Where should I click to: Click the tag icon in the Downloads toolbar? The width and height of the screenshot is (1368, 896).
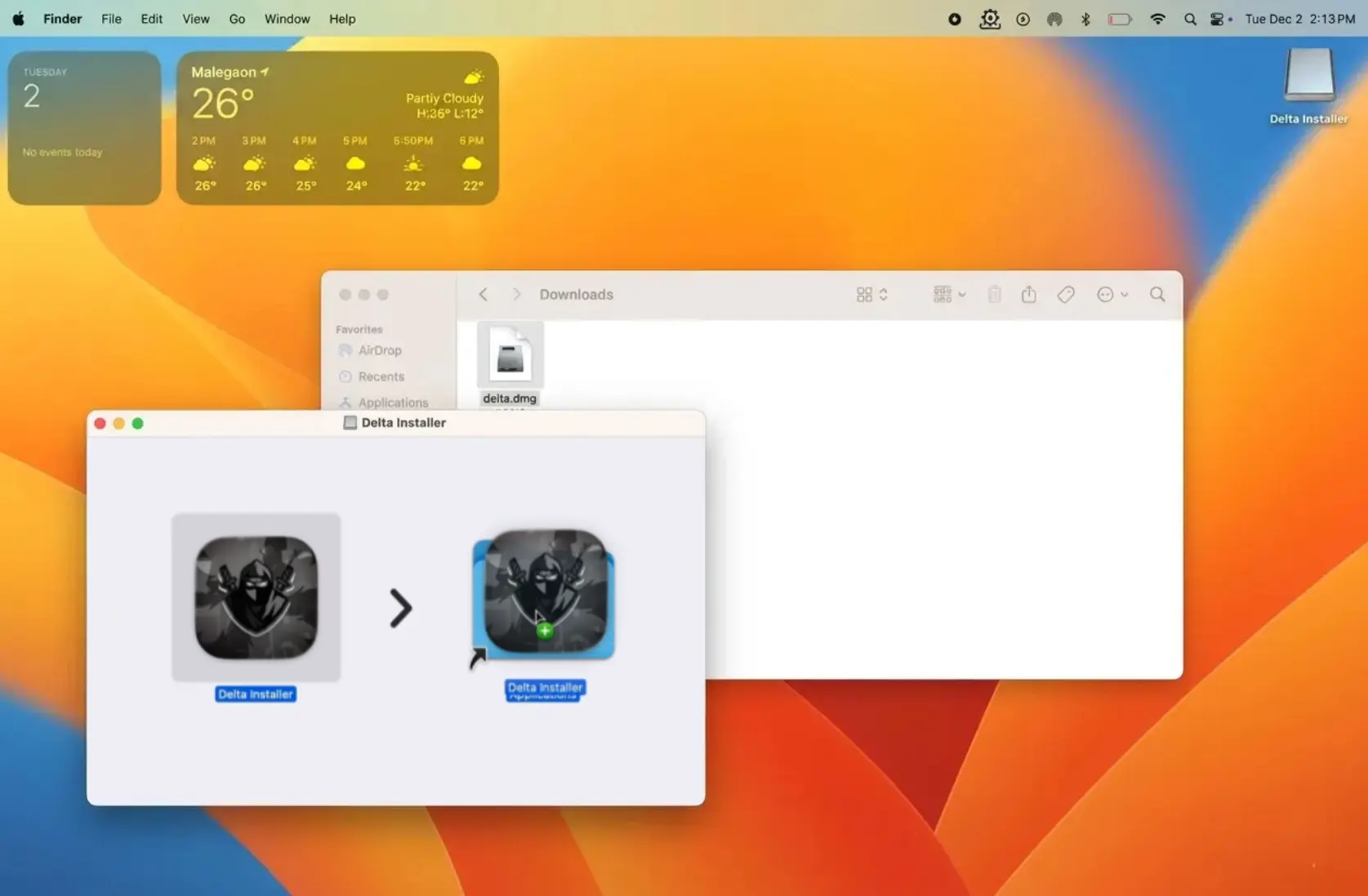[1065, 294]
